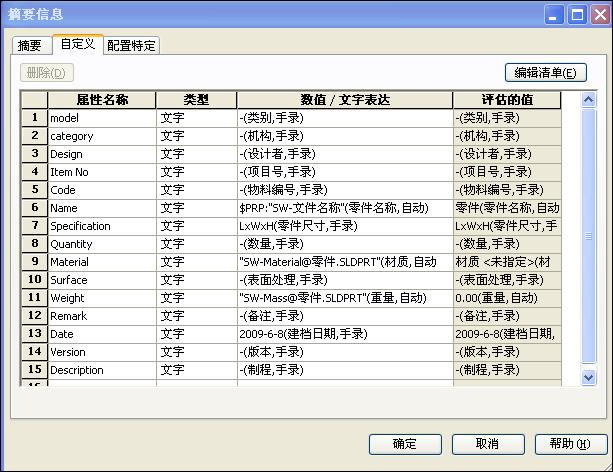Edit value -(表面处理,手录) in 数值 column
The height and width of the screenshot is (472, 613).
(345, 280)
